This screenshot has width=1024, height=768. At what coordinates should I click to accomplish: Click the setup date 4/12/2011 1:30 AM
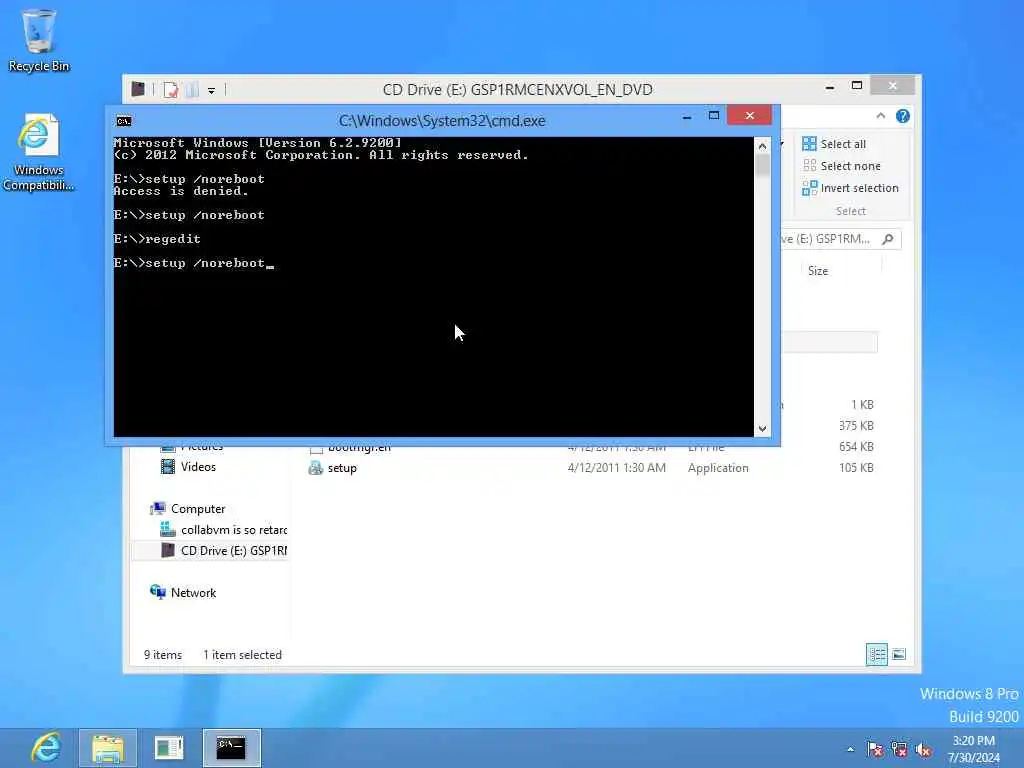click(616, 468)
